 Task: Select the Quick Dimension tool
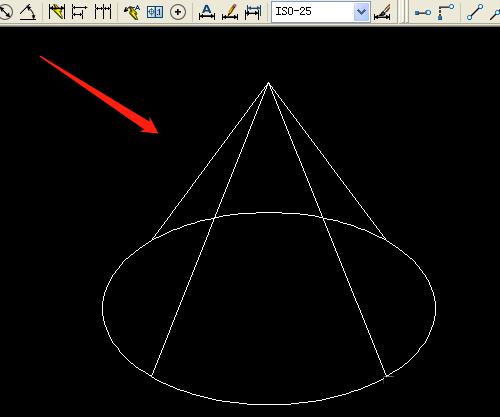(56, 12)
